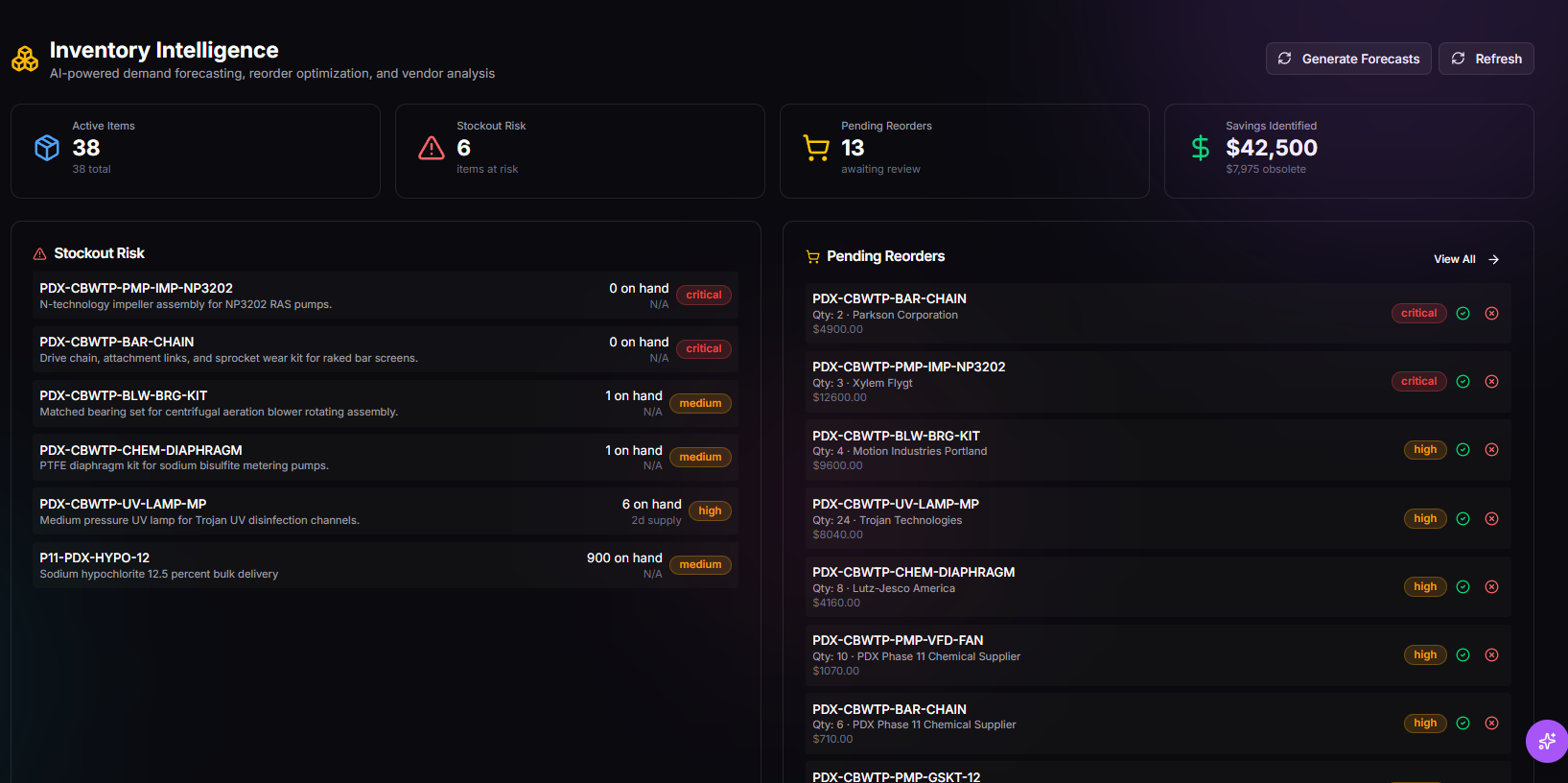Reject the Lutz-Jesco America reorder
This screenshot has width=1568, height=783.
coord(1492,587)
